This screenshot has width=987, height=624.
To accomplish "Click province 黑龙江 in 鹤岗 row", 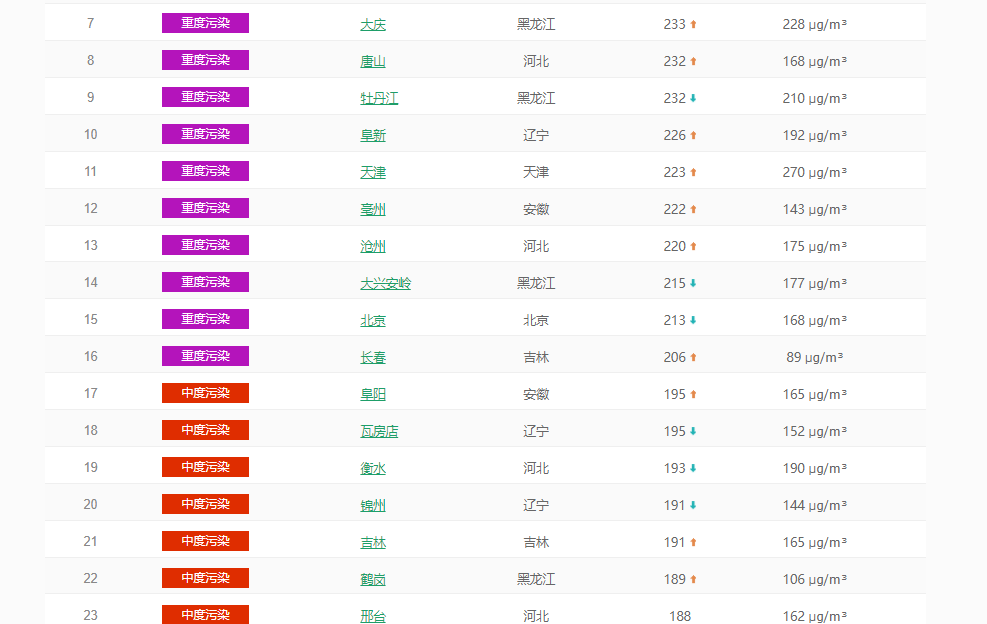I will coord(536,579).
